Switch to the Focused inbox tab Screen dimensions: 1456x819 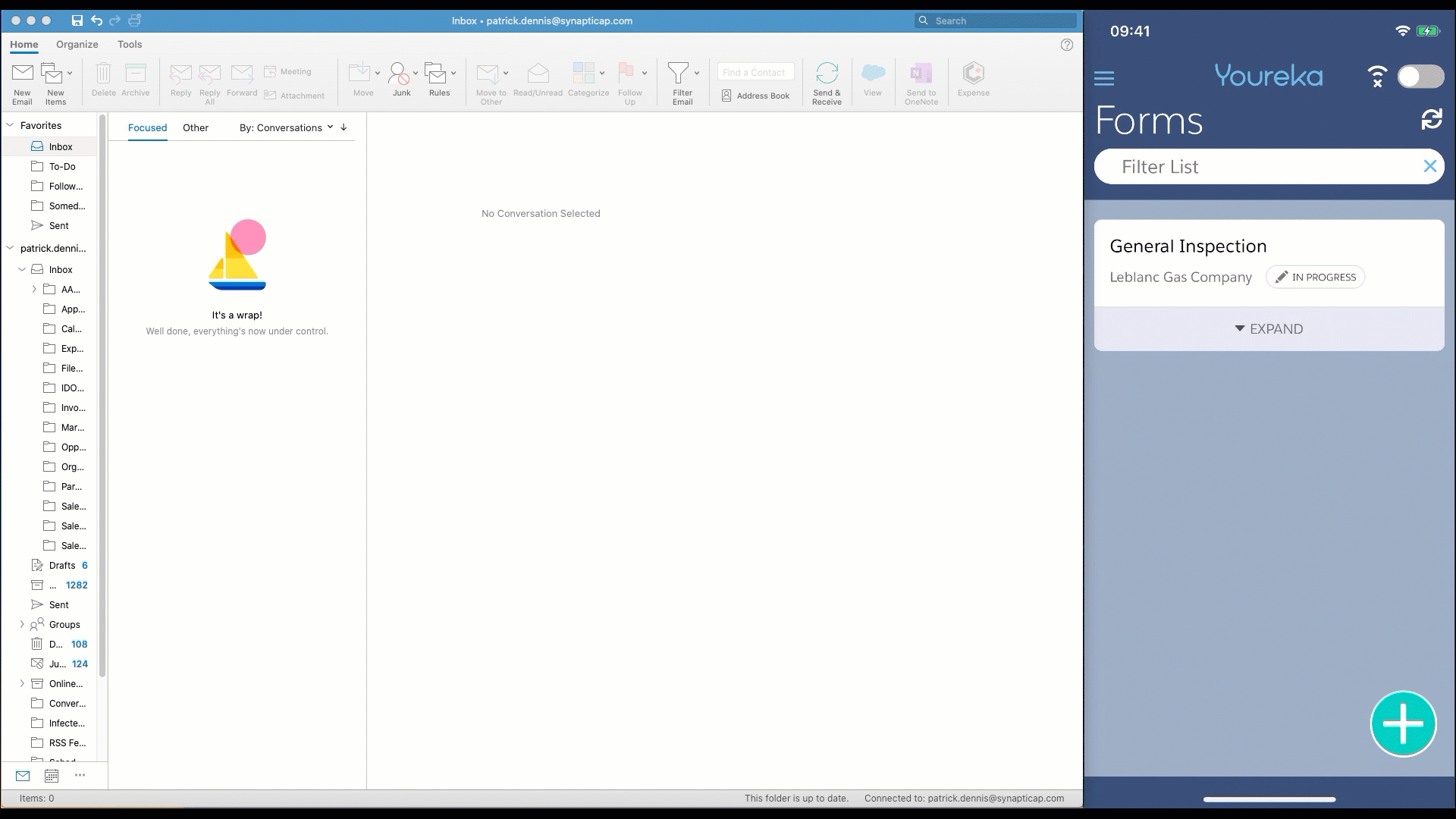pyautogui.click(x=147, y=127)
